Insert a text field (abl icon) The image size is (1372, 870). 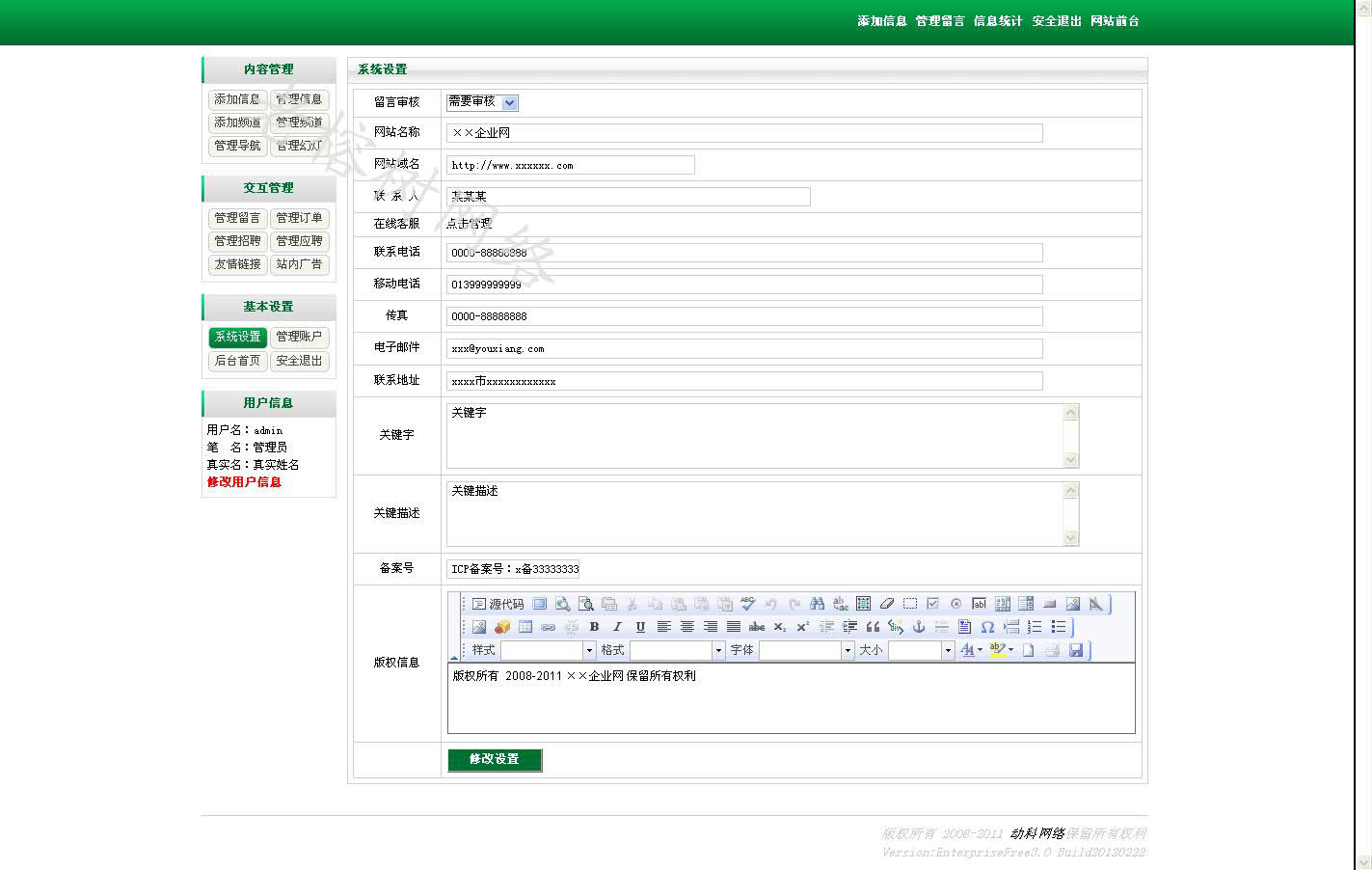(980, 604)
